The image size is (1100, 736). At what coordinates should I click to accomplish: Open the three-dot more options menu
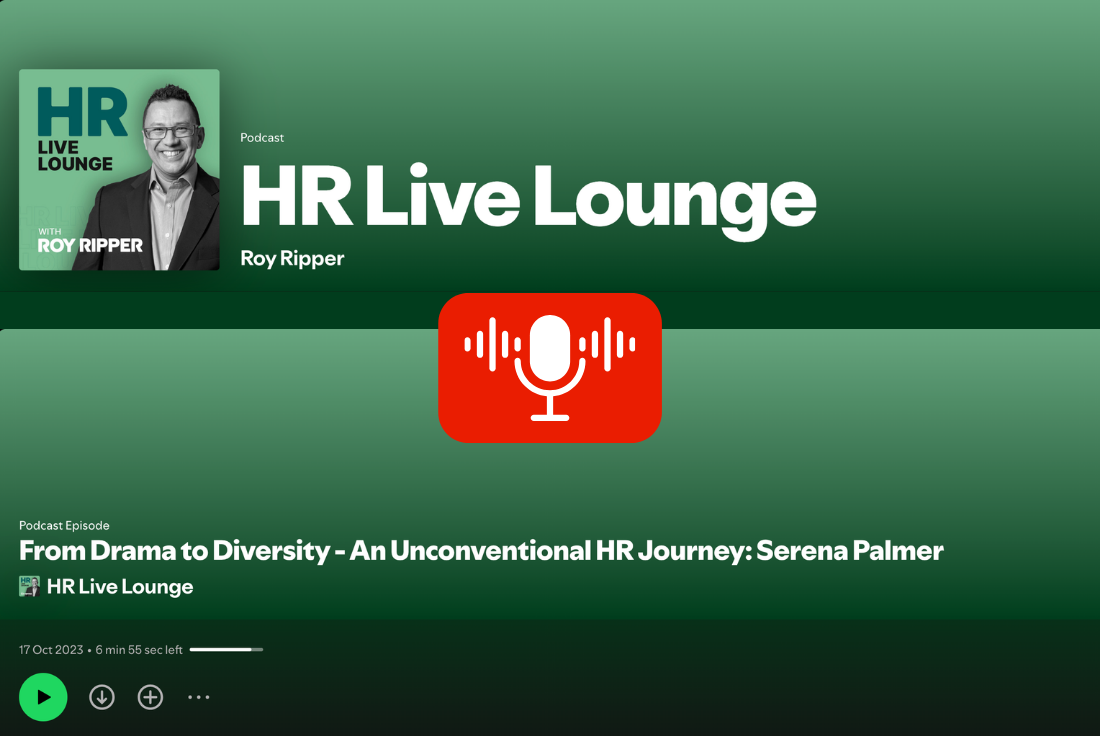(x=199, y=697)
